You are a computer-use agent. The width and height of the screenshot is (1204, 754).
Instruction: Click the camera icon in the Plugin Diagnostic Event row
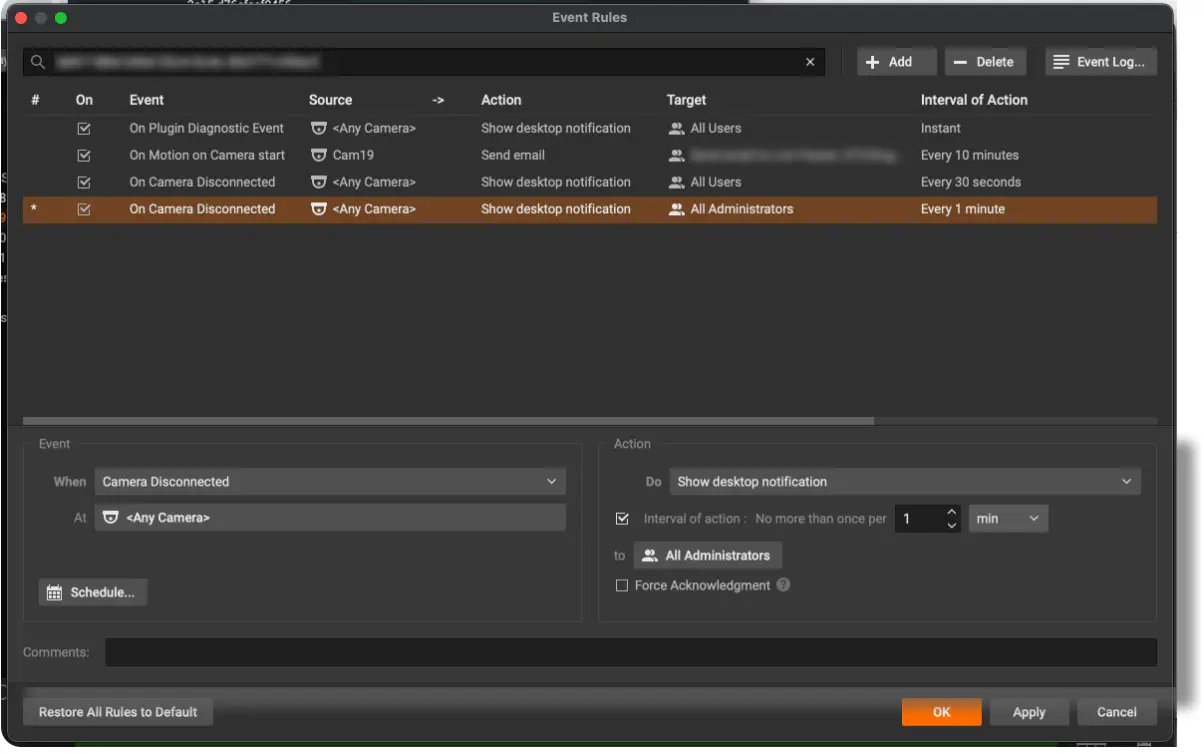[319, 128]
